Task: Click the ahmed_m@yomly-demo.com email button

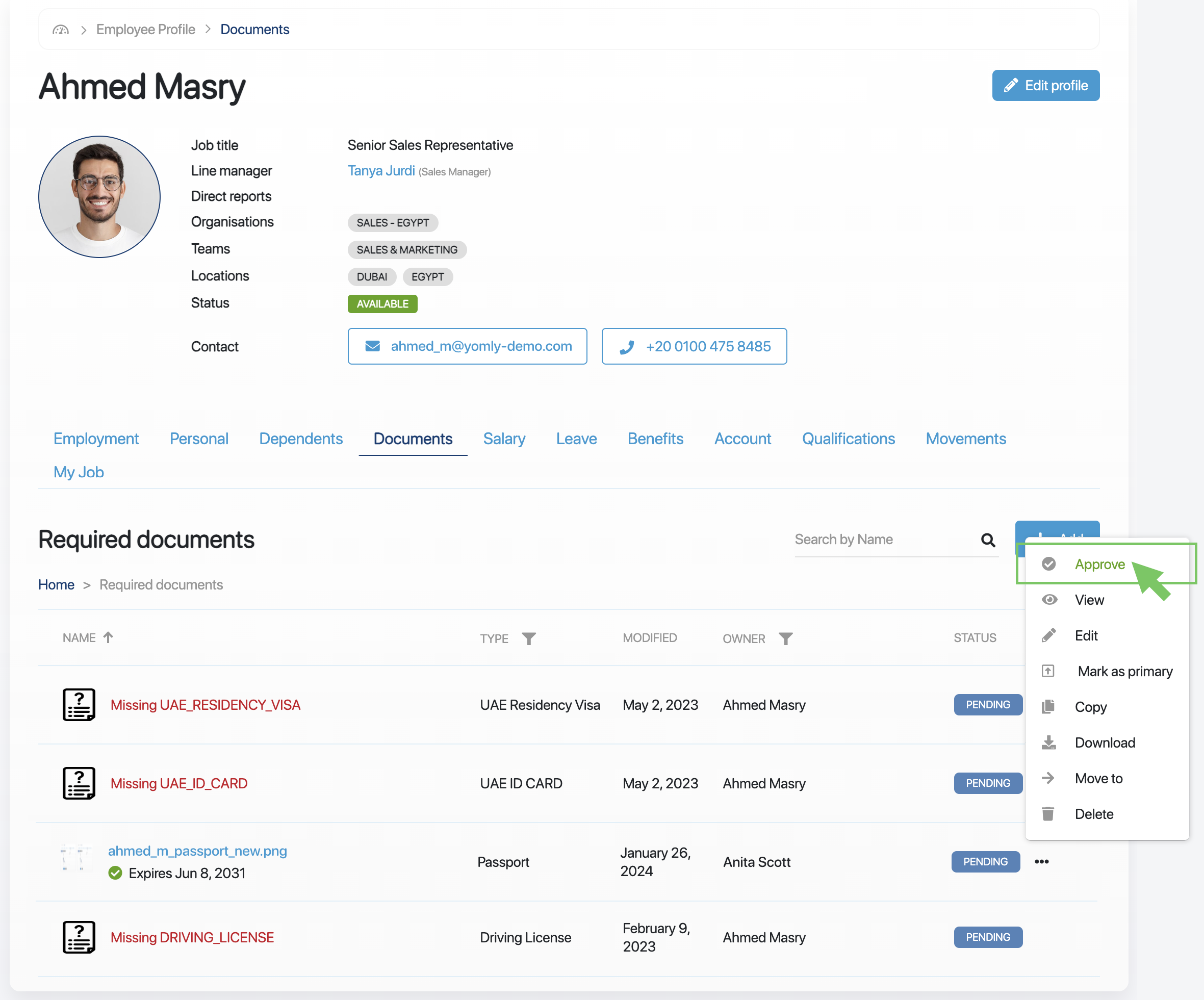Action: point(467,346)
